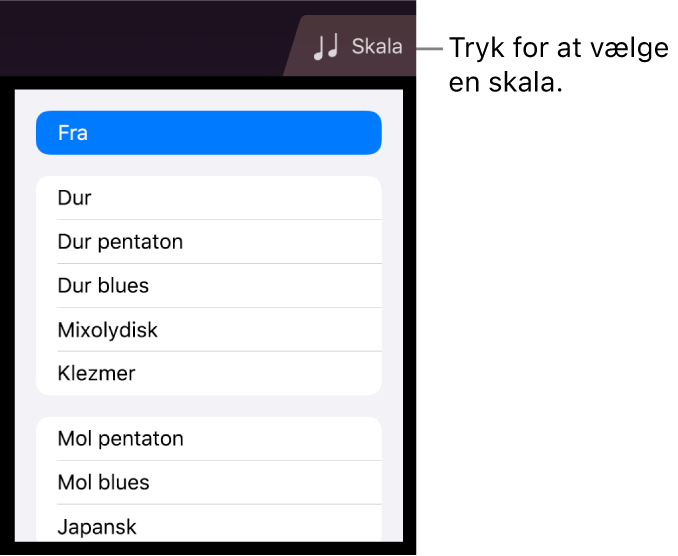This screenshot has height=556, width=678.
Task: Select the Mol pentaton scale
Action: click(x=208, y=439)
